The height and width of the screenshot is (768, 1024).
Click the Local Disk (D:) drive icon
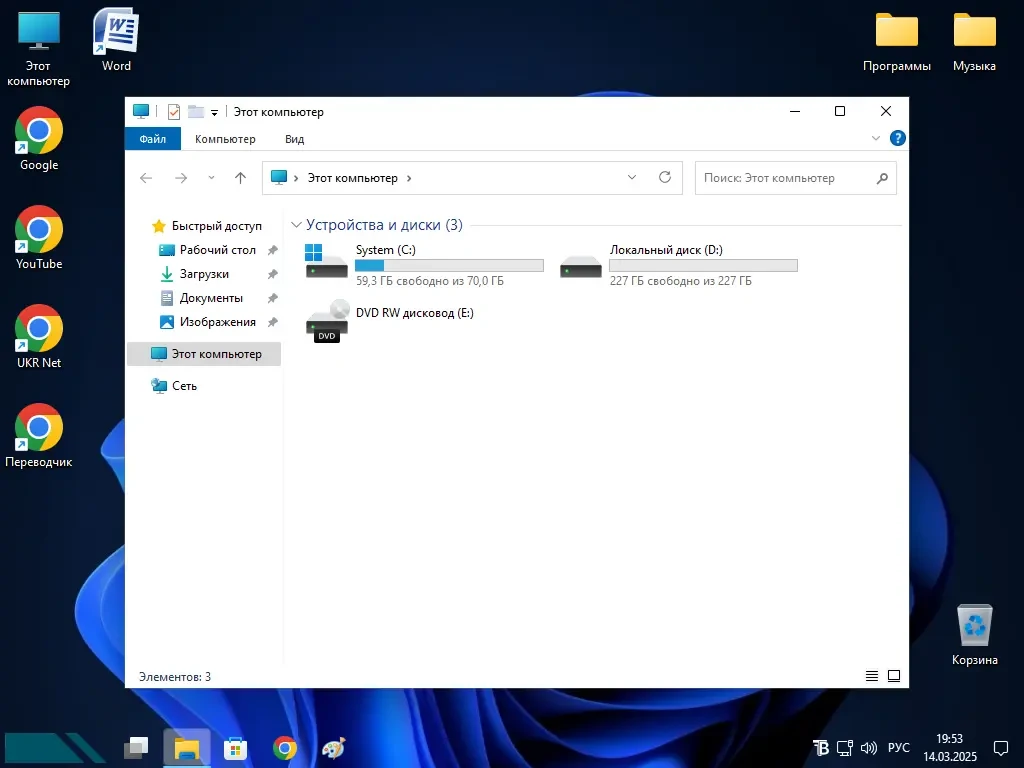pos(581,266)
